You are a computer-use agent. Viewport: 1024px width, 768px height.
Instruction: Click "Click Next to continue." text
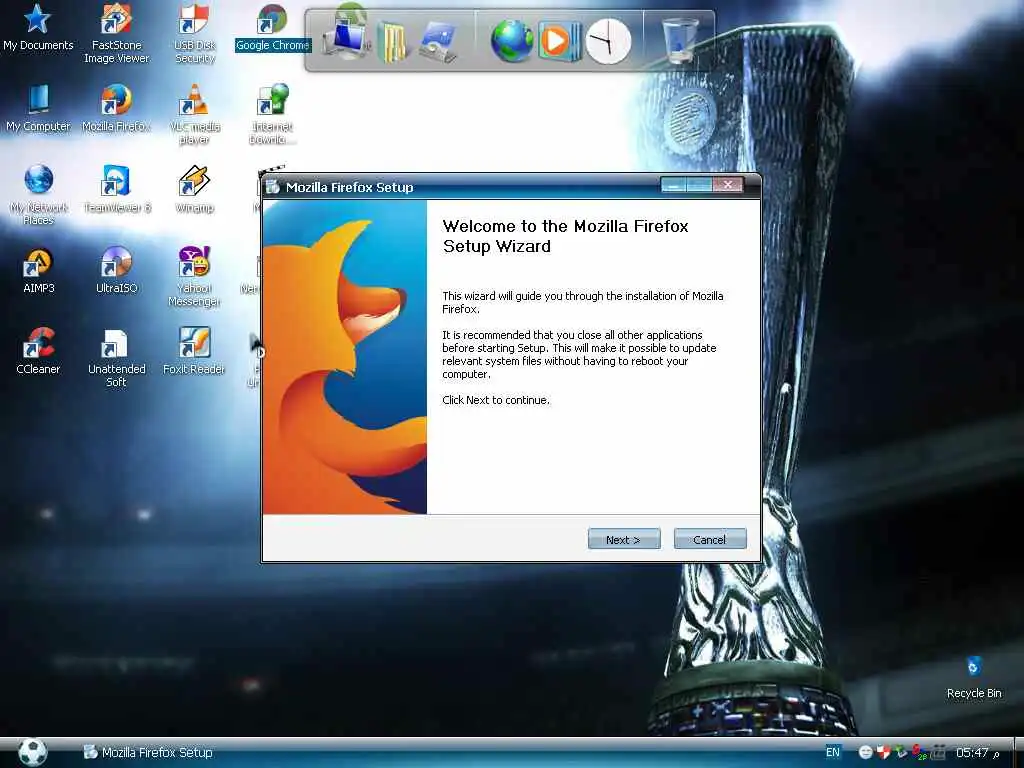496,400
